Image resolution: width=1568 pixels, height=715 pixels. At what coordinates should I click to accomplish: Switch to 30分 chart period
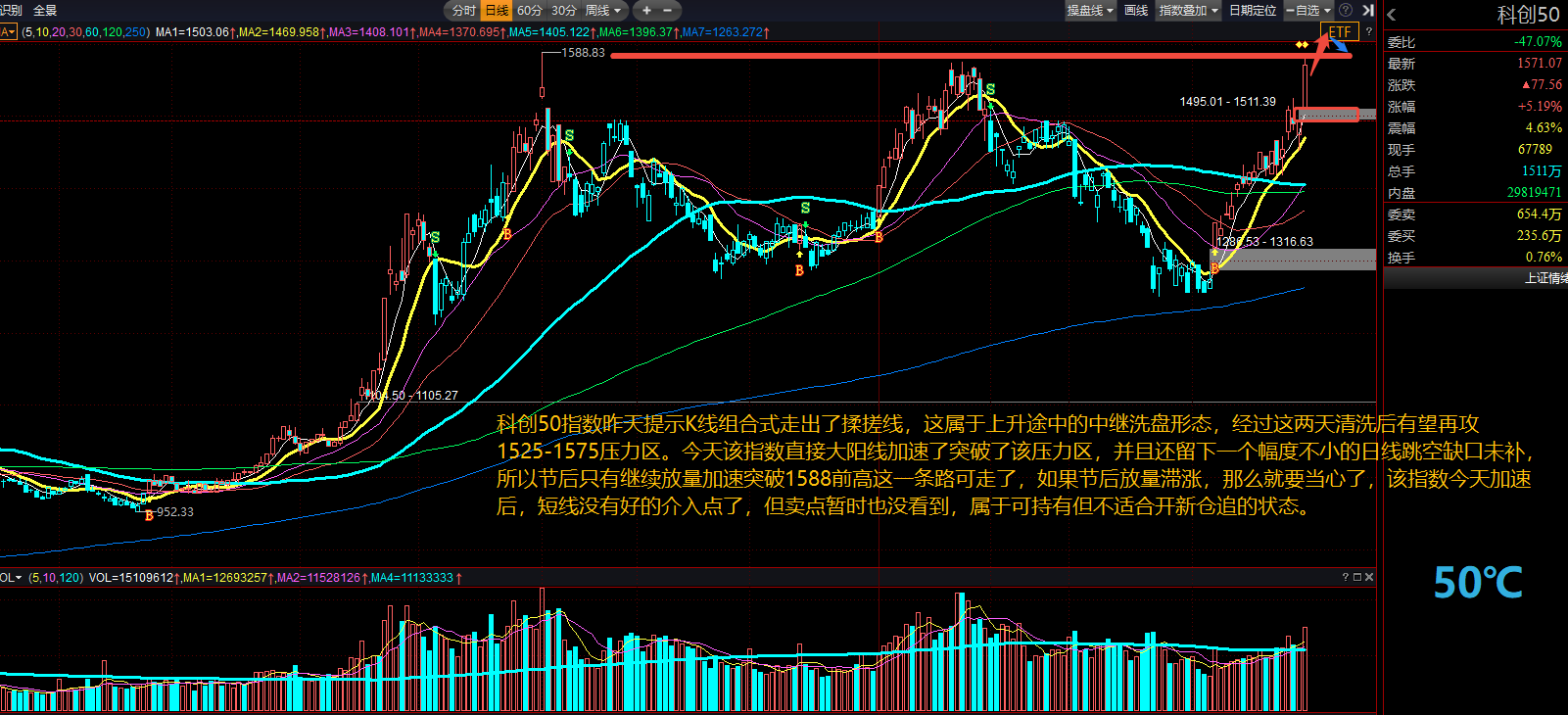[563, 11]
